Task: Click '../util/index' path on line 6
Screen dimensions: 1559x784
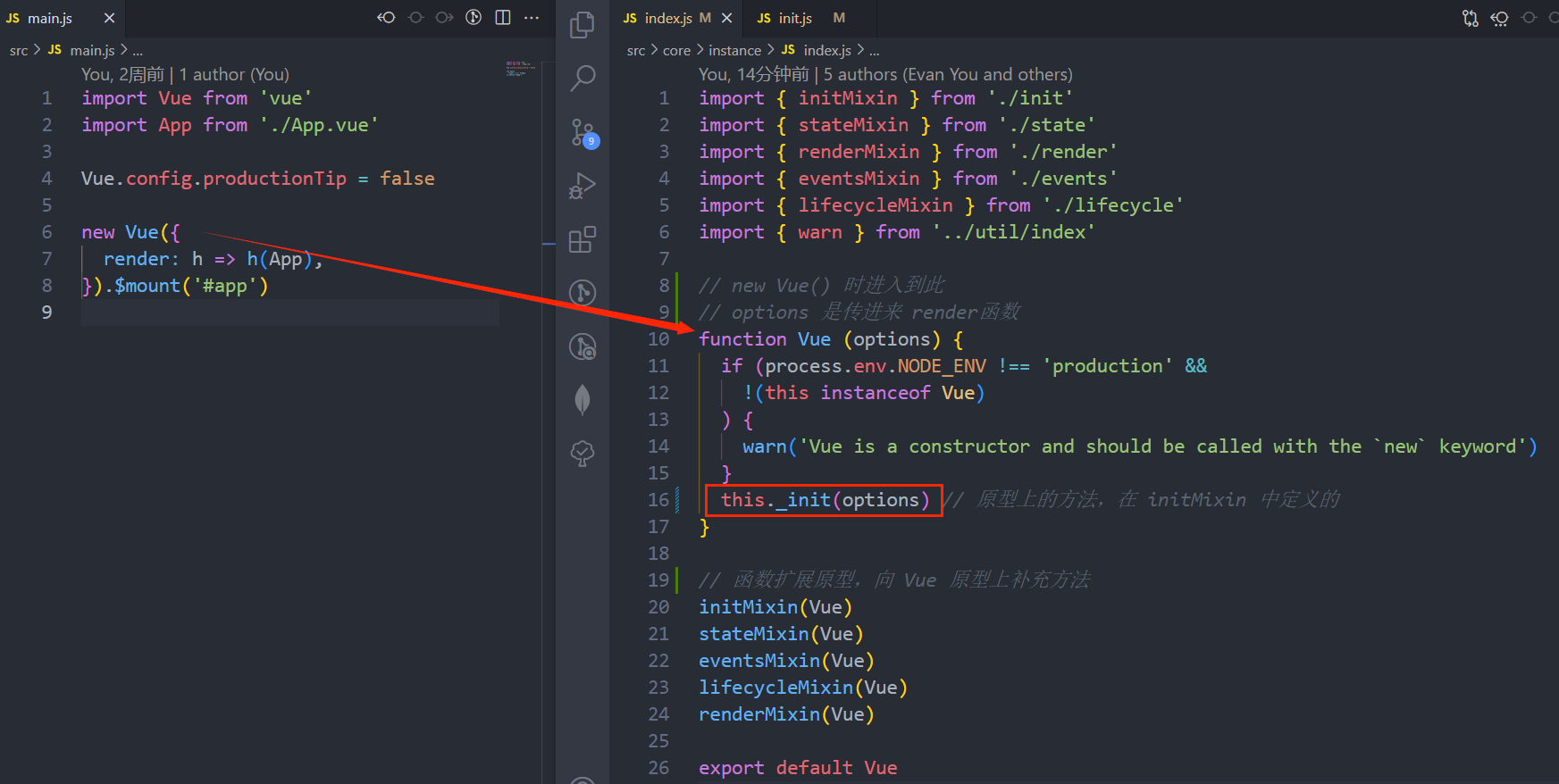Action: click(x=1013, y=232)
